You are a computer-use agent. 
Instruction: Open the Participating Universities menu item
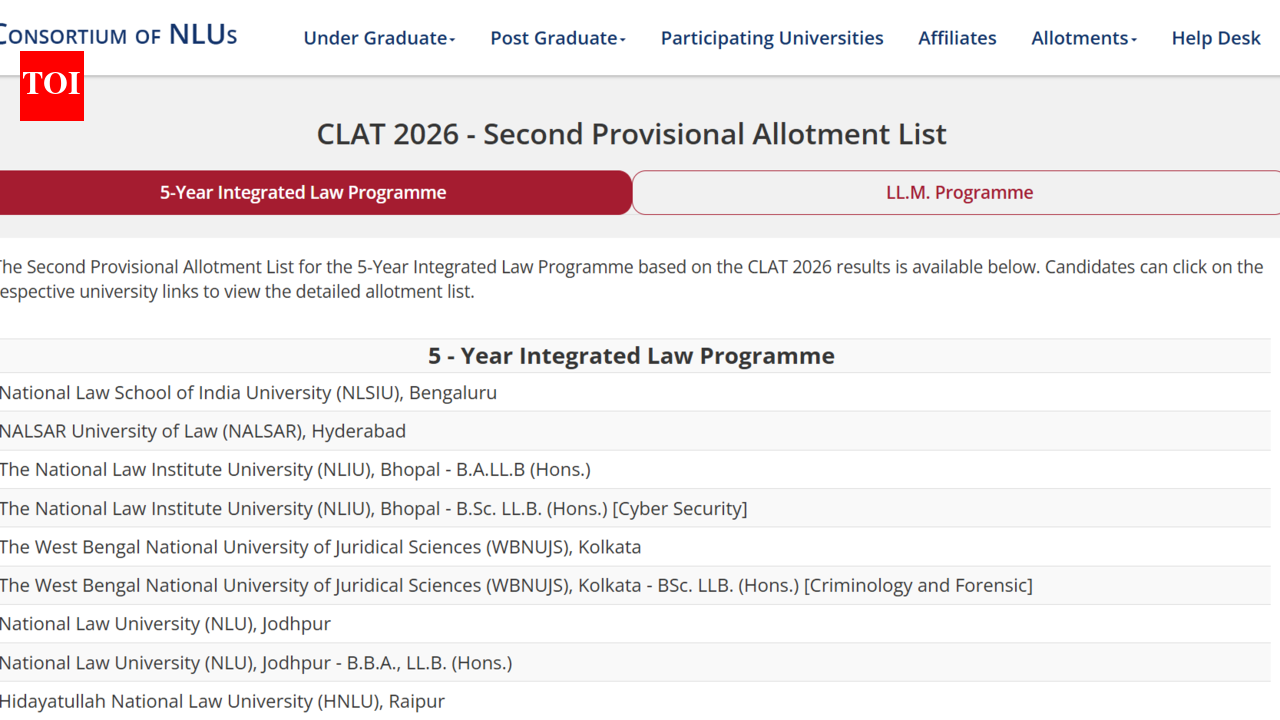(771, 38)
